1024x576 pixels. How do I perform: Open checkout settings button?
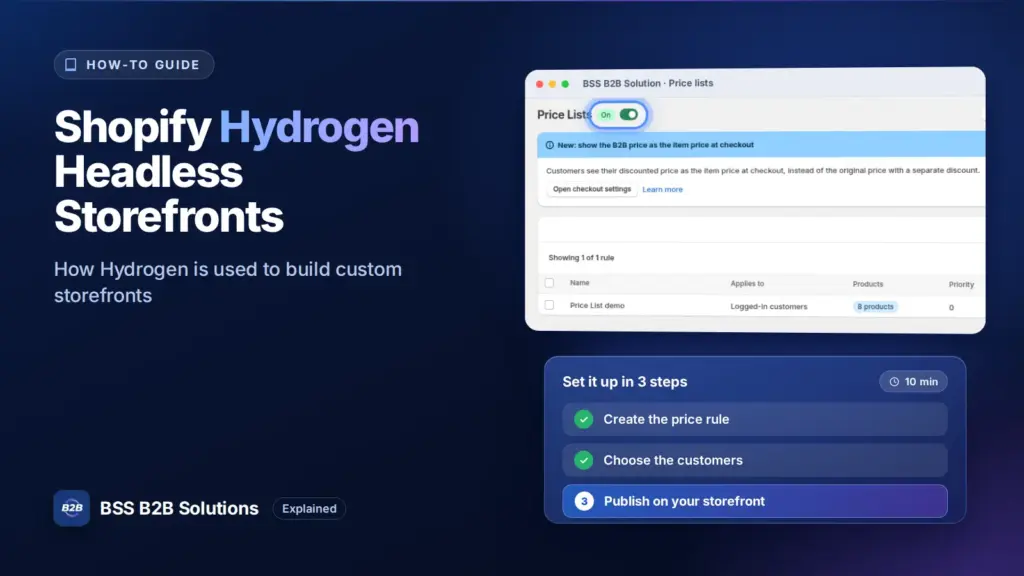[x=592, y=189]
